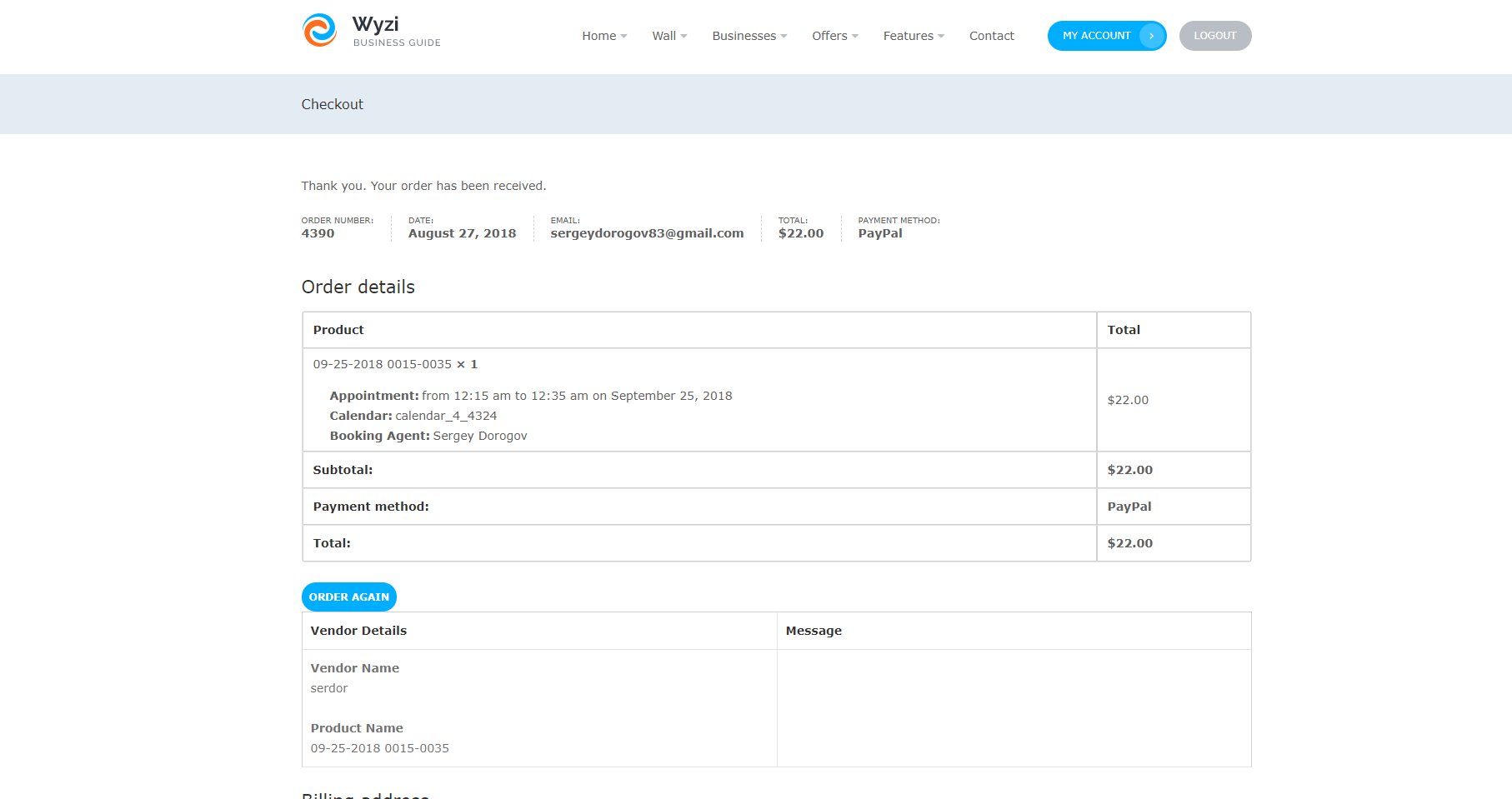This screenshot has height=799, width=1512.
Task: Select the Contact menu item
Action: tap(991, 36)
